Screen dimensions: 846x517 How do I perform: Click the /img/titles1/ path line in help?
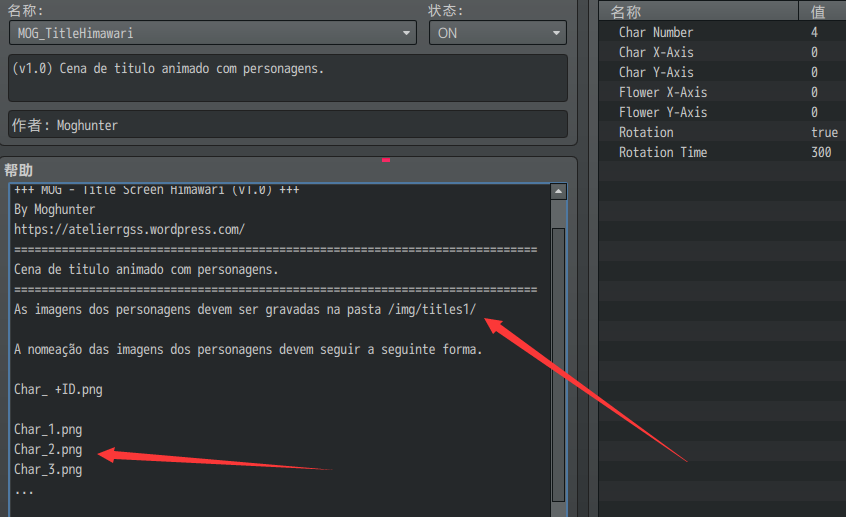pyautogui.click(x=245, y=309)
